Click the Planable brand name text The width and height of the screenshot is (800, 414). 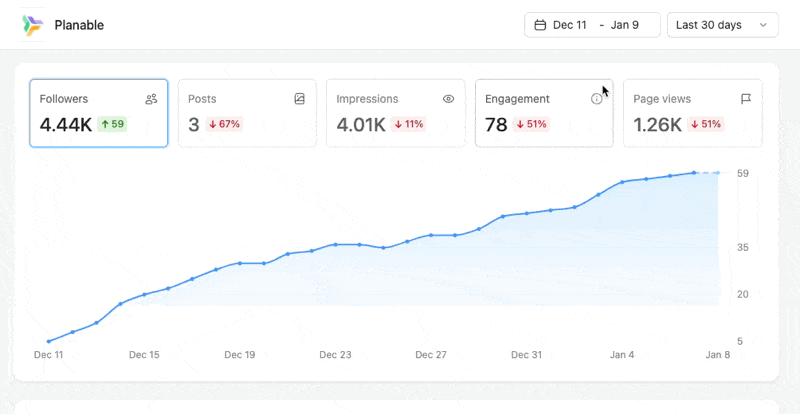tap(79, 25)
